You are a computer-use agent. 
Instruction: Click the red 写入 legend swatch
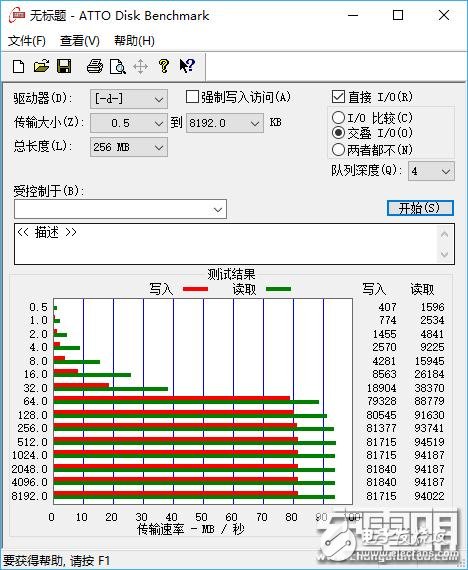pyautogui.click(x=195, y=289)
